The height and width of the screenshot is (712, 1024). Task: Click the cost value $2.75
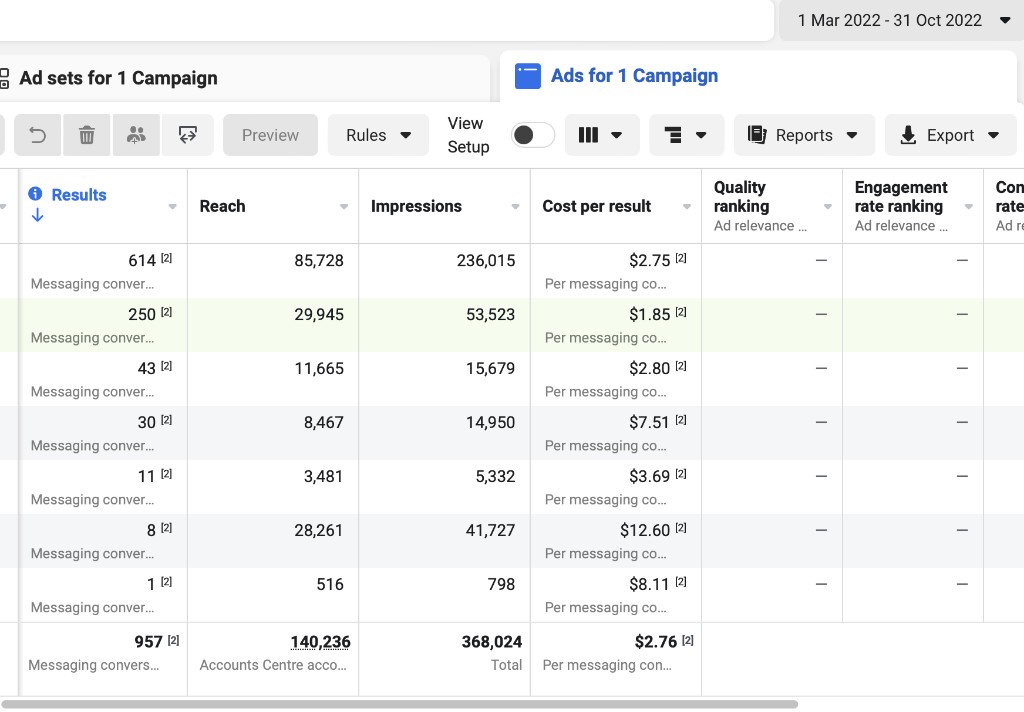[650, 261]
